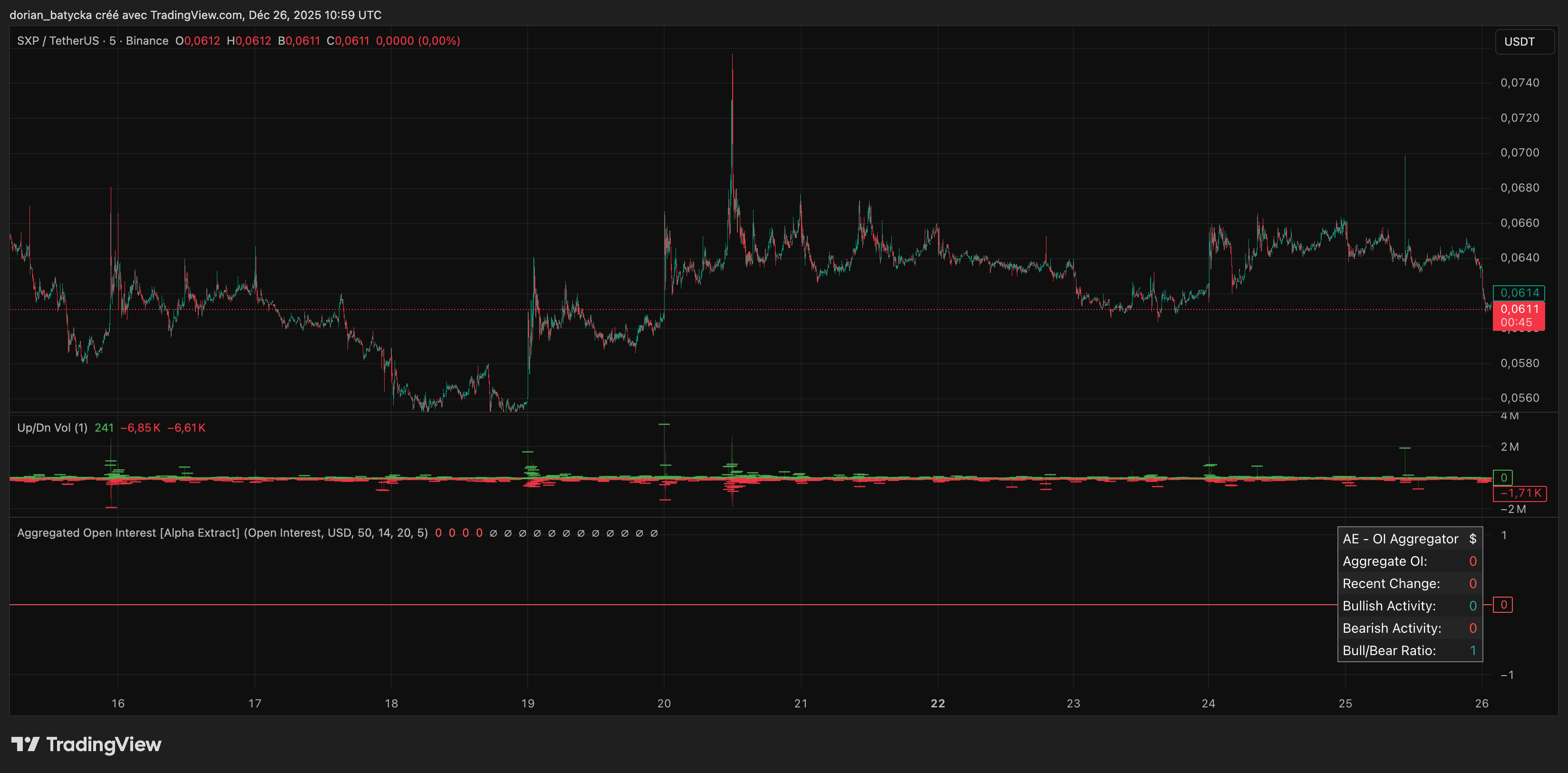Click the bold 22 date on time axis
Screen dimensions: 1568x773
tap(938, 704)
